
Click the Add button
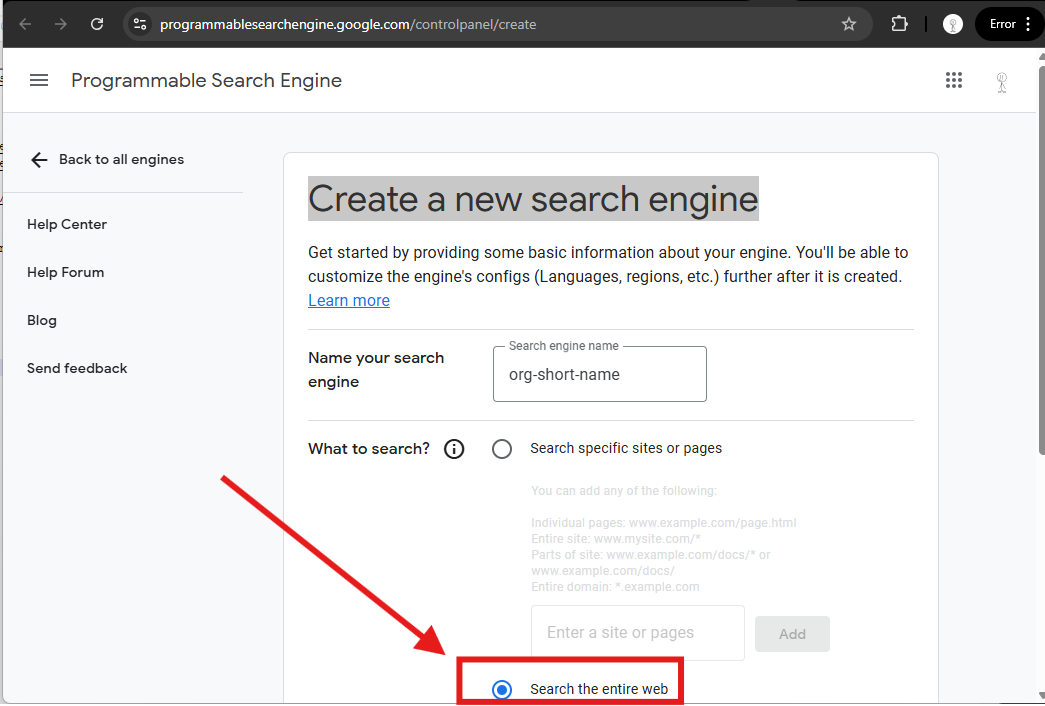tap(792, 634)
